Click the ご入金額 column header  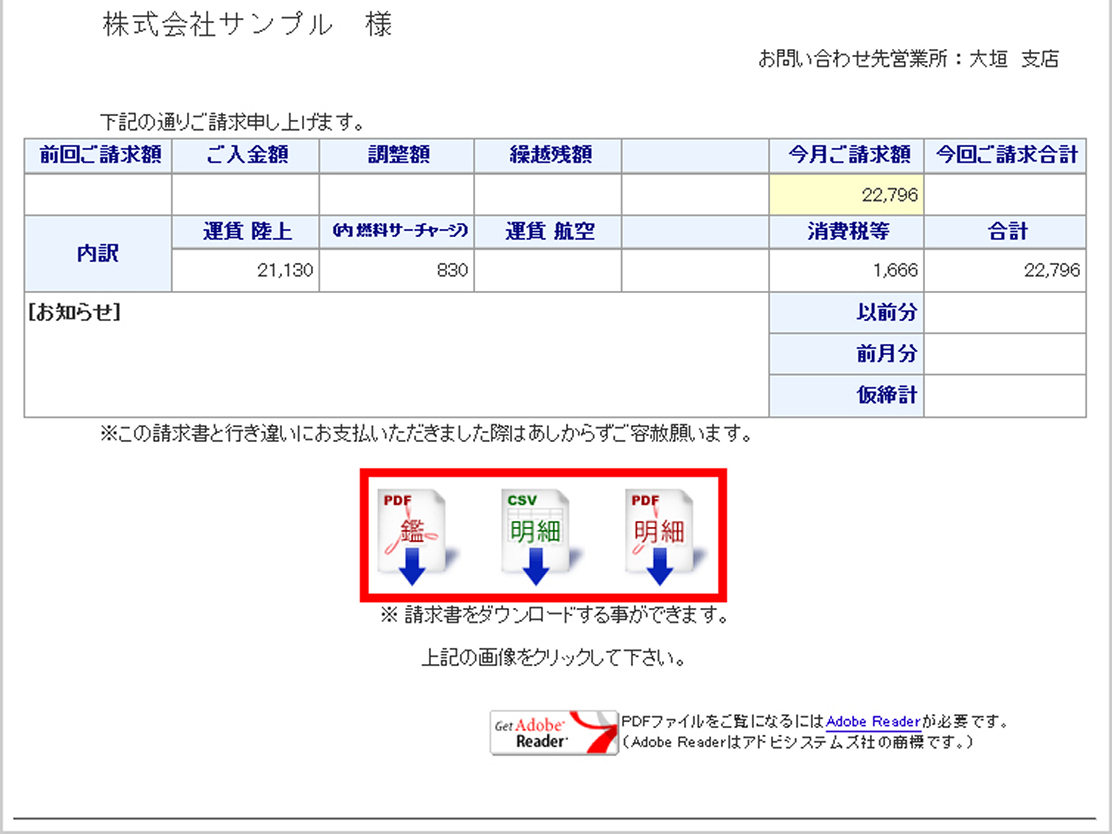[245, 155]
